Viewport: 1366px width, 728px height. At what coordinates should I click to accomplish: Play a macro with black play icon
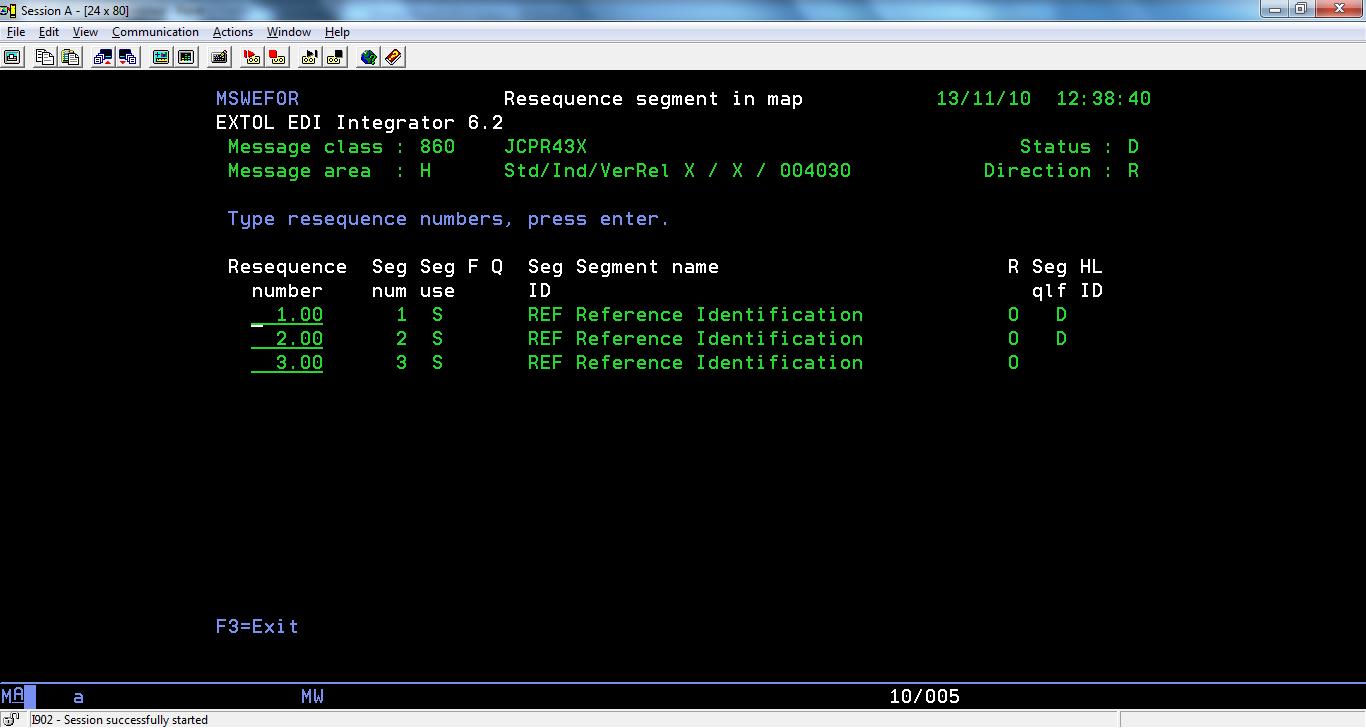point(310,57)
